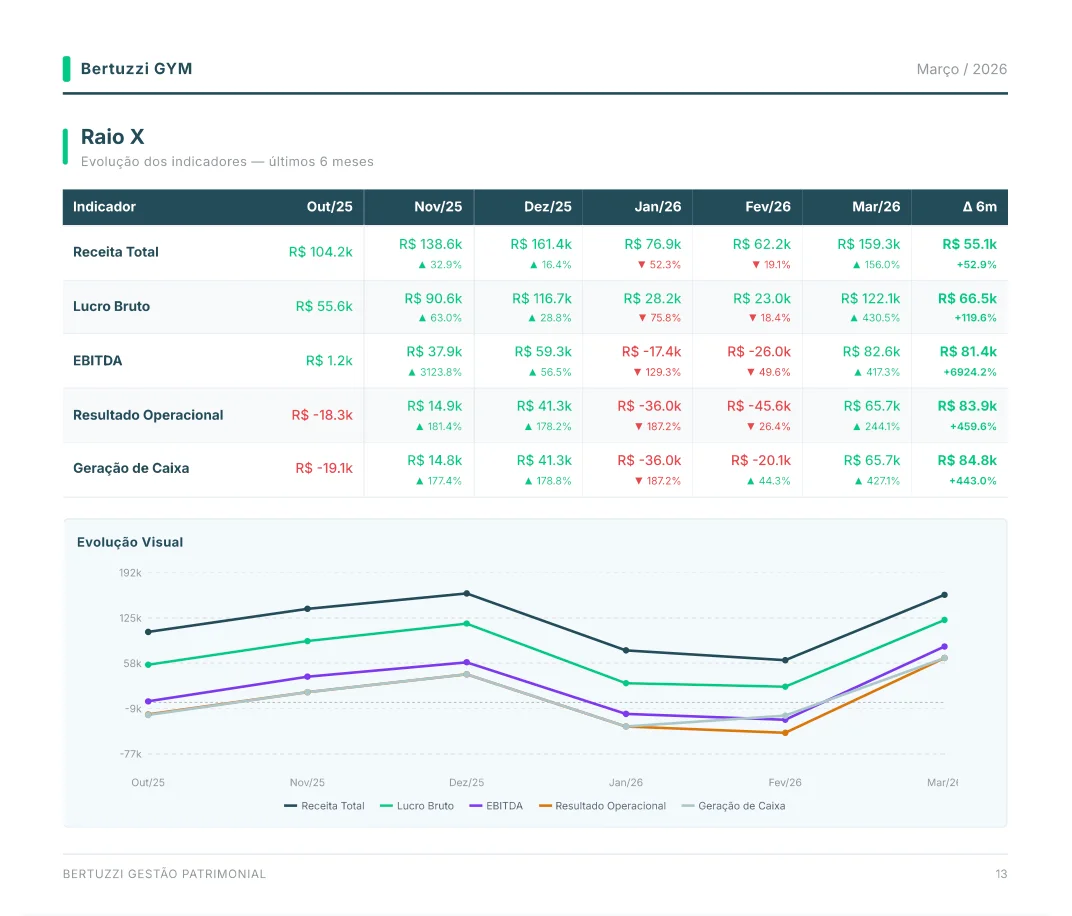Click negative EBITDA value R$ -26.0k
Viewport: 1072px width, 916px height.
(x=759, y=351)
